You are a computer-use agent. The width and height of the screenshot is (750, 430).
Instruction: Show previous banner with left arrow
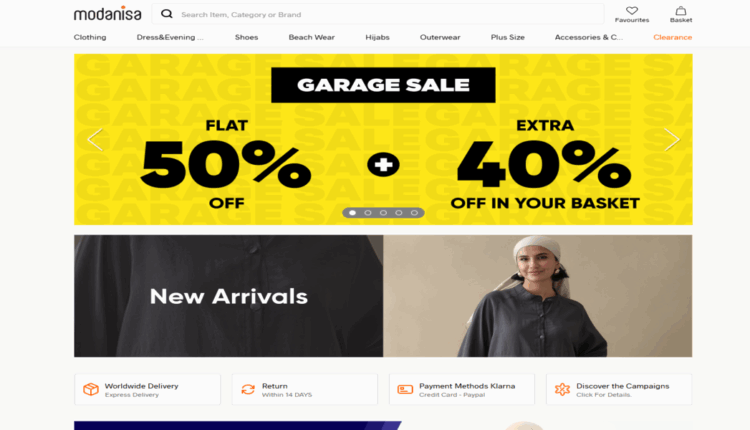click(95, 140)
